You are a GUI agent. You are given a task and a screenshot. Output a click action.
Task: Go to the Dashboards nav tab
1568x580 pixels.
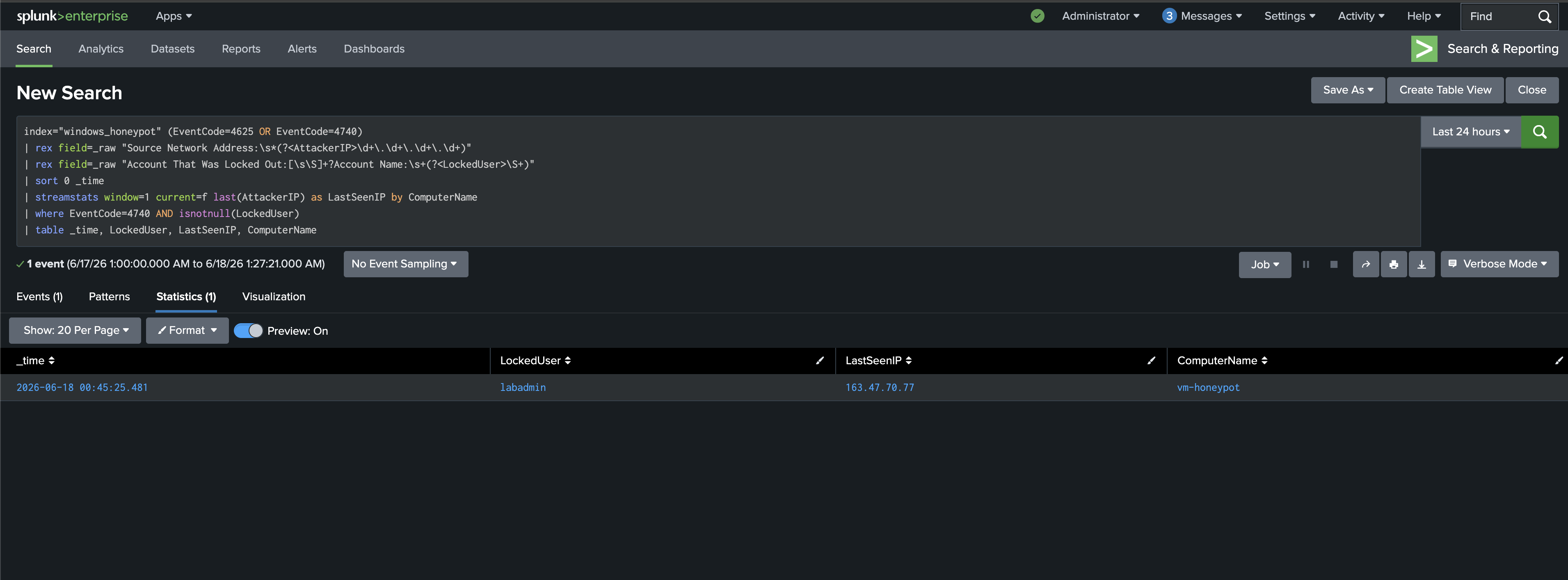point(374,49)
